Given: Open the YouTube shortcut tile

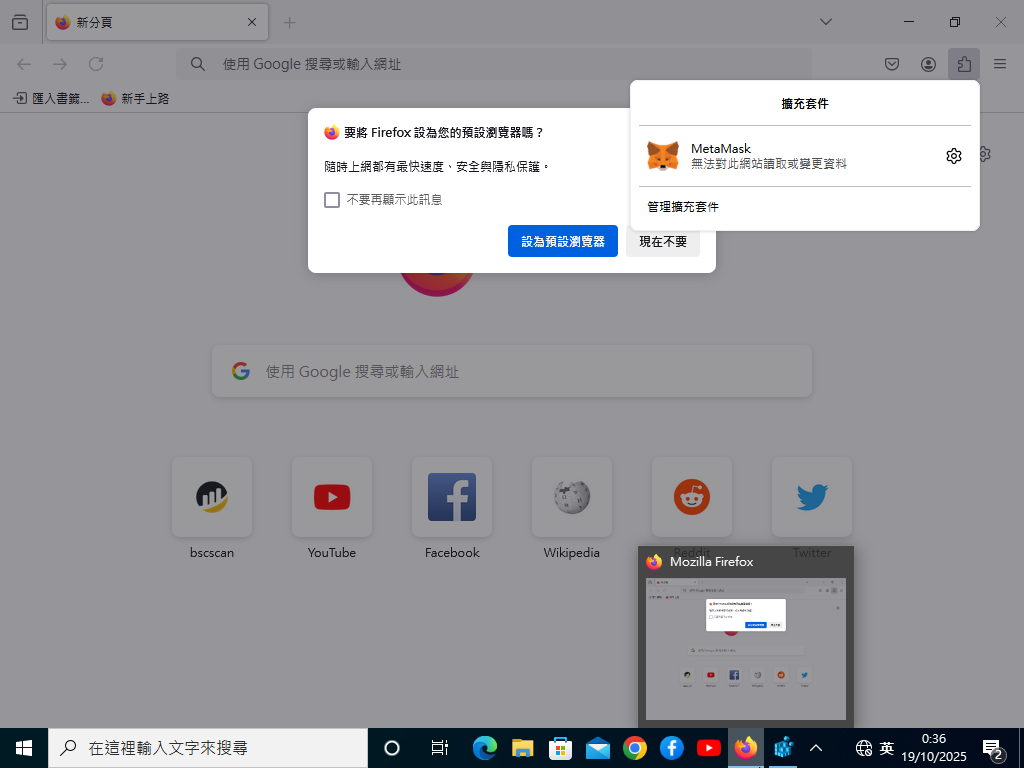Looking at the screenshot, I should click(x=332, y=497).
